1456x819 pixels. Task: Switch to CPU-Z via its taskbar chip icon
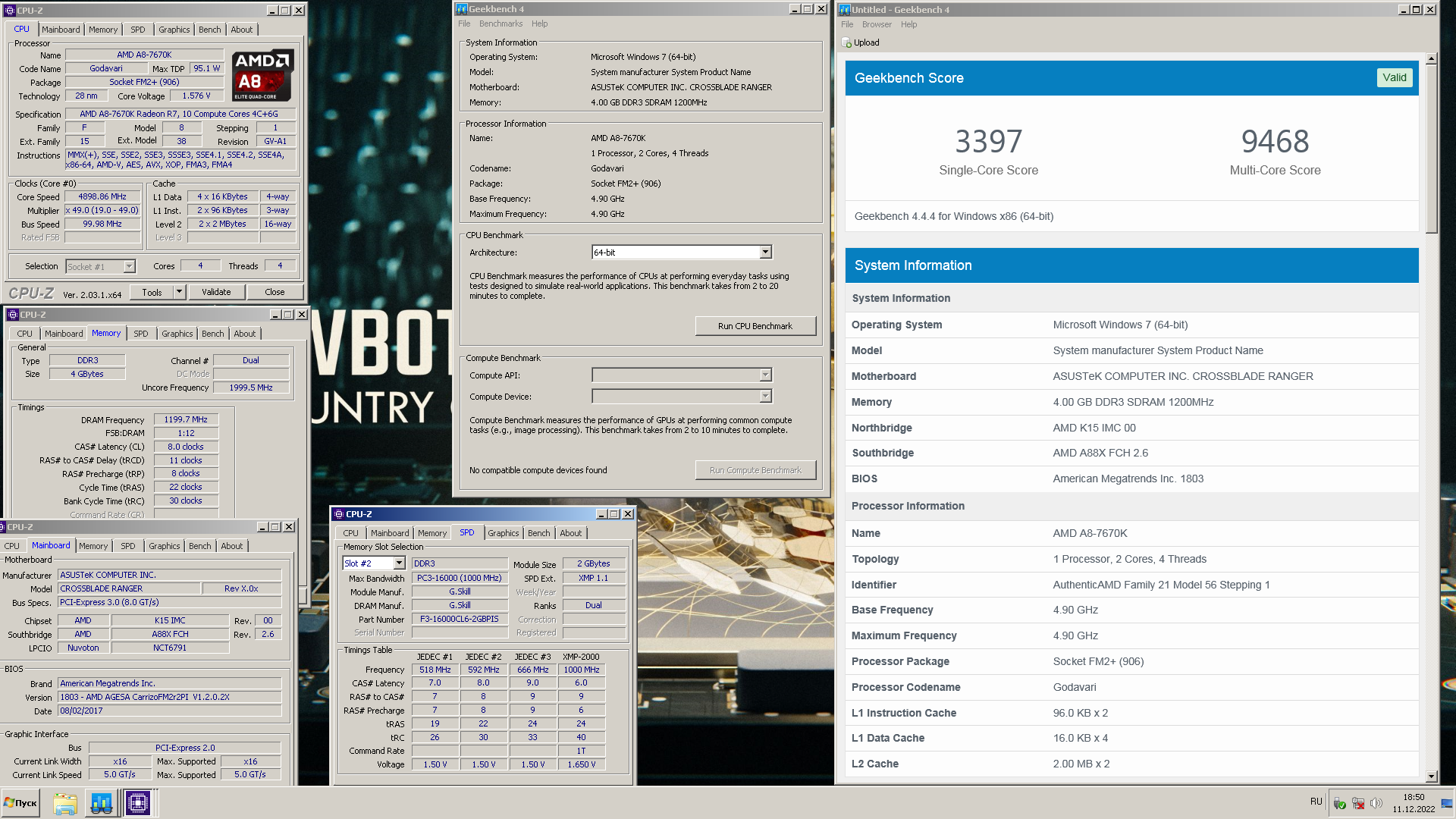138,803
